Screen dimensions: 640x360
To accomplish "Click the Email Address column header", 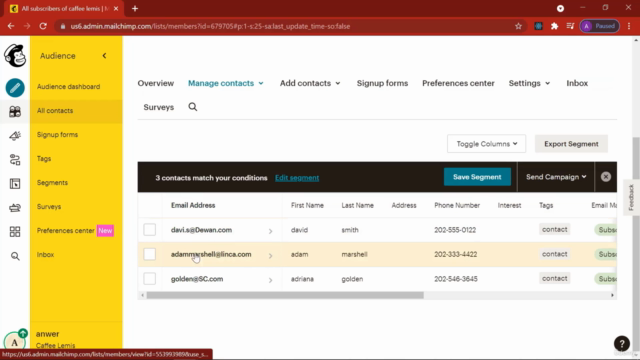I will [x=193, y=205].
